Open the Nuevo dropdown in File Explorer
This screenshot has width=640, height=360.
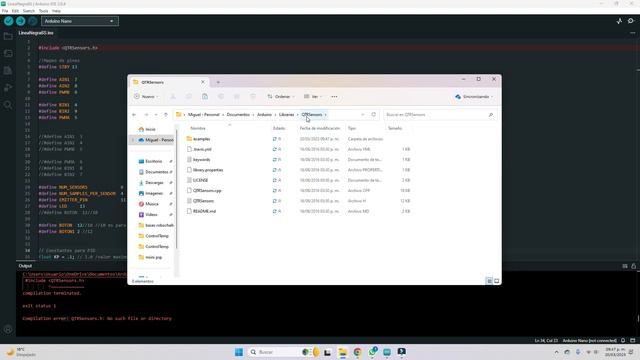click(146, 97)
